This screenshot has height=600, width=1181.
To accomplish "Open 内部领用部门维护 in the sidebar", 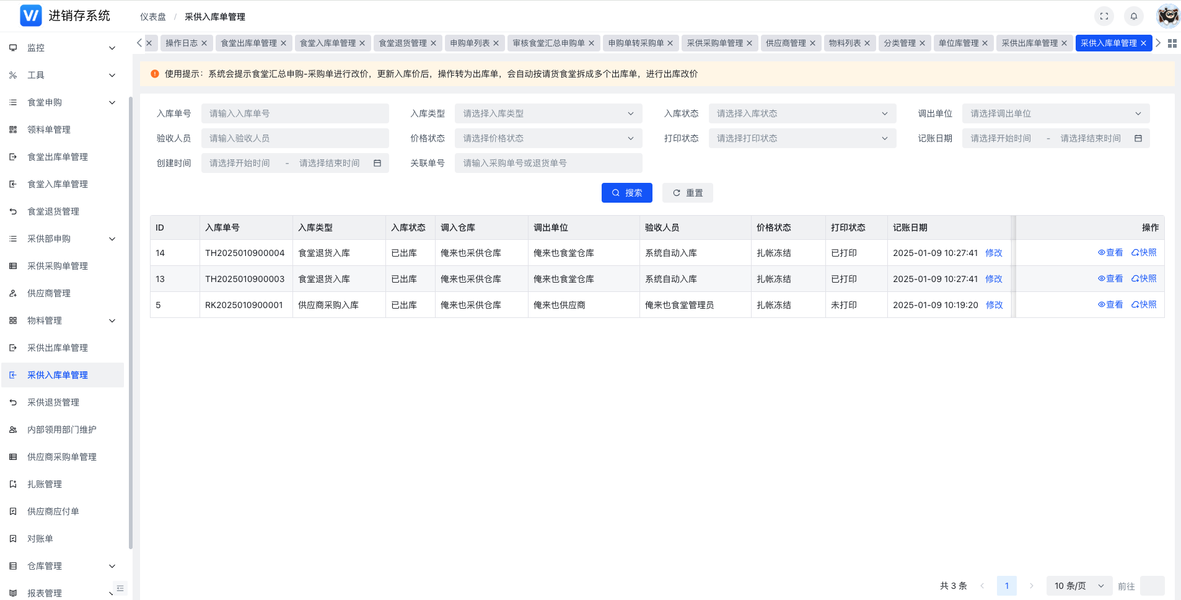I will pos(62,429).
